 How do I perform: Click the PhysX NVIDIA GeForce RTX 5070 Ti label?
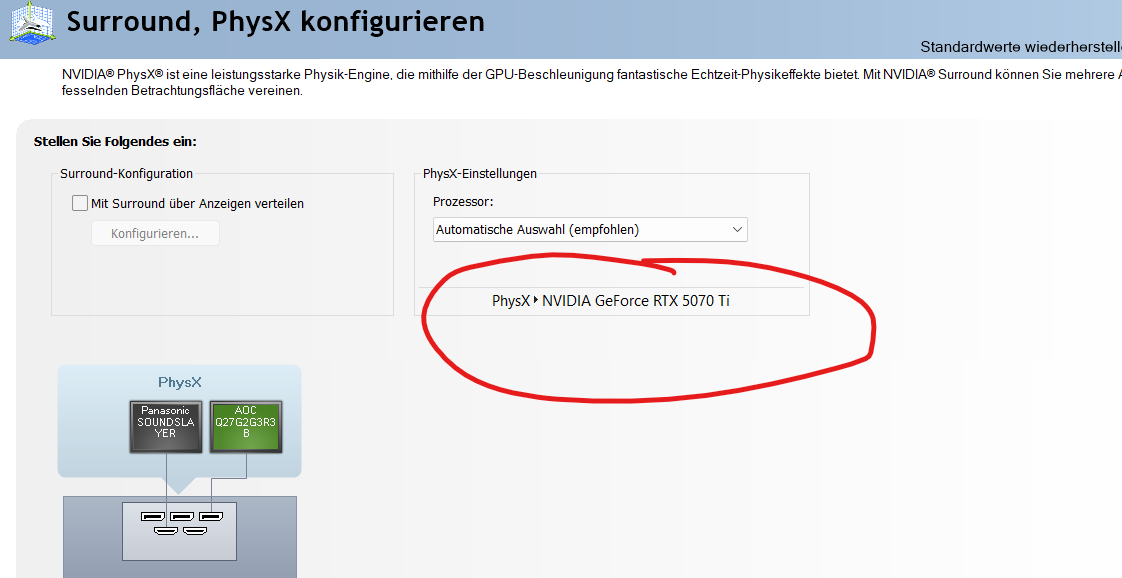point(610,301)
